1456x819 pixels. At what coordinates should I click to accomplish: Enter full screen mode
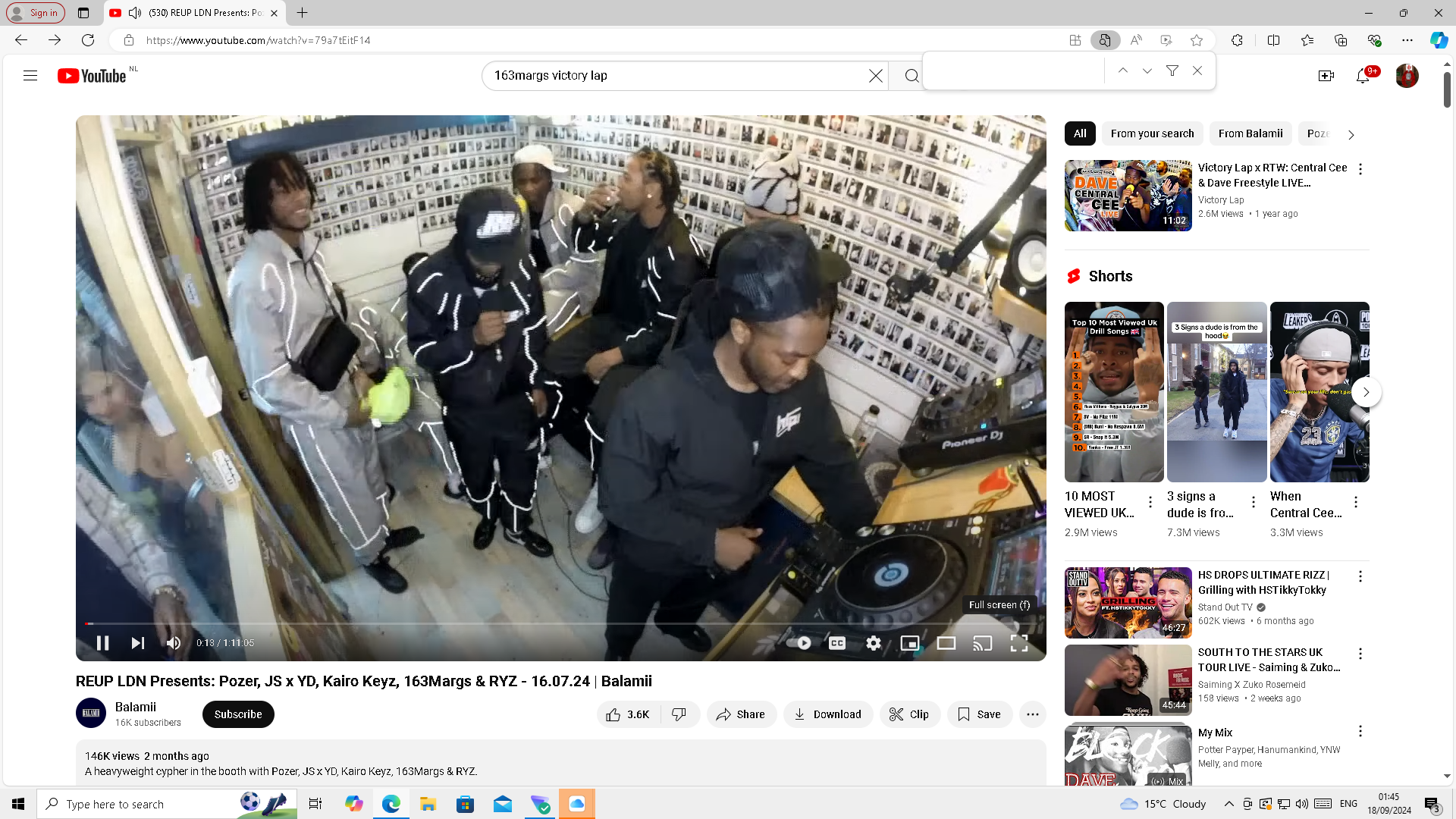pos(1018,643)
